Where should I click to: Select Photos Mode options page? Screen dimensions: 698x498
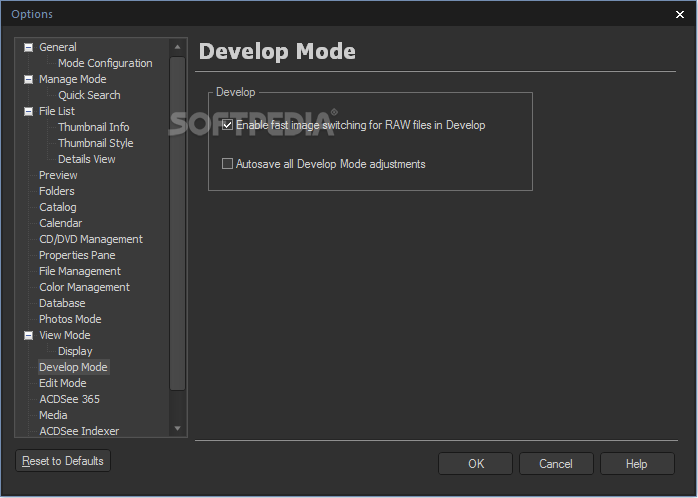[70, 320]
